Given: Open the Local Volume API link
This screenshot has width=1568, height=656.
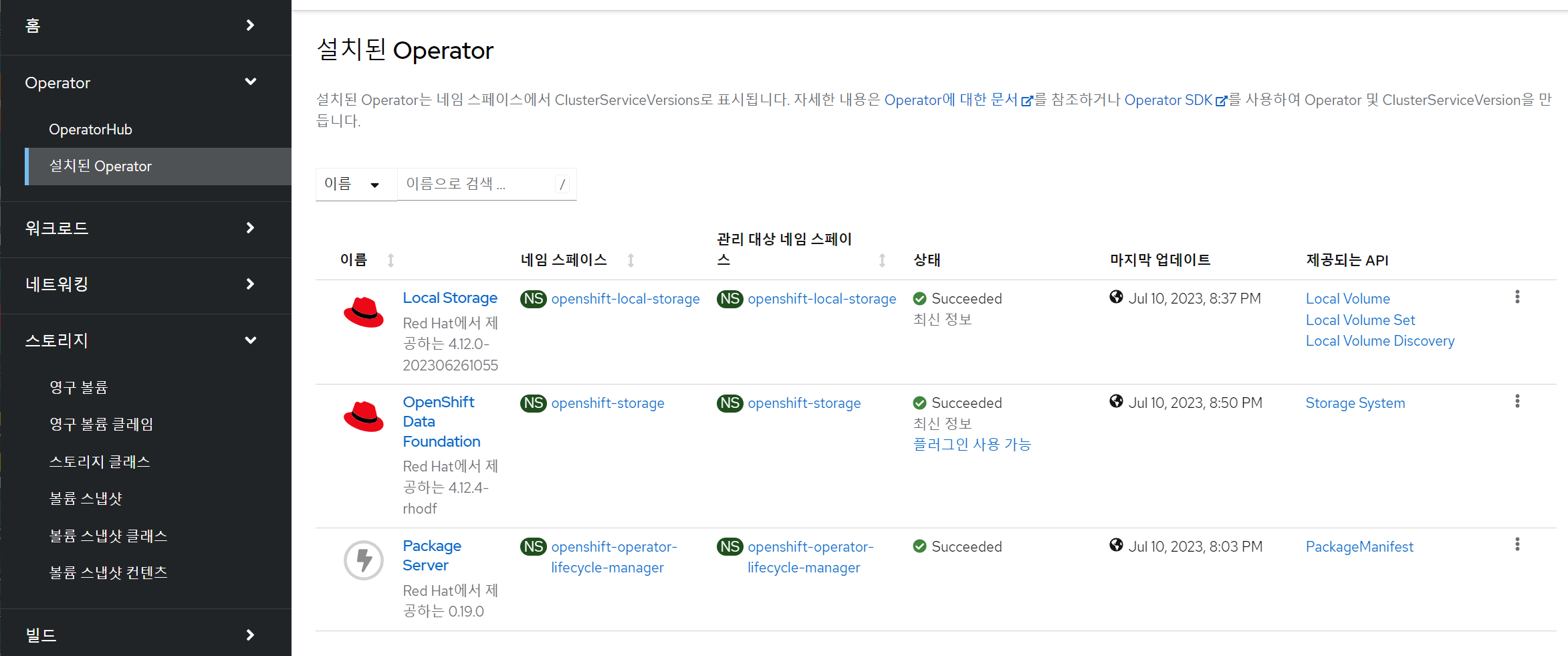Looking at the screenshot, I should 1348,299.
